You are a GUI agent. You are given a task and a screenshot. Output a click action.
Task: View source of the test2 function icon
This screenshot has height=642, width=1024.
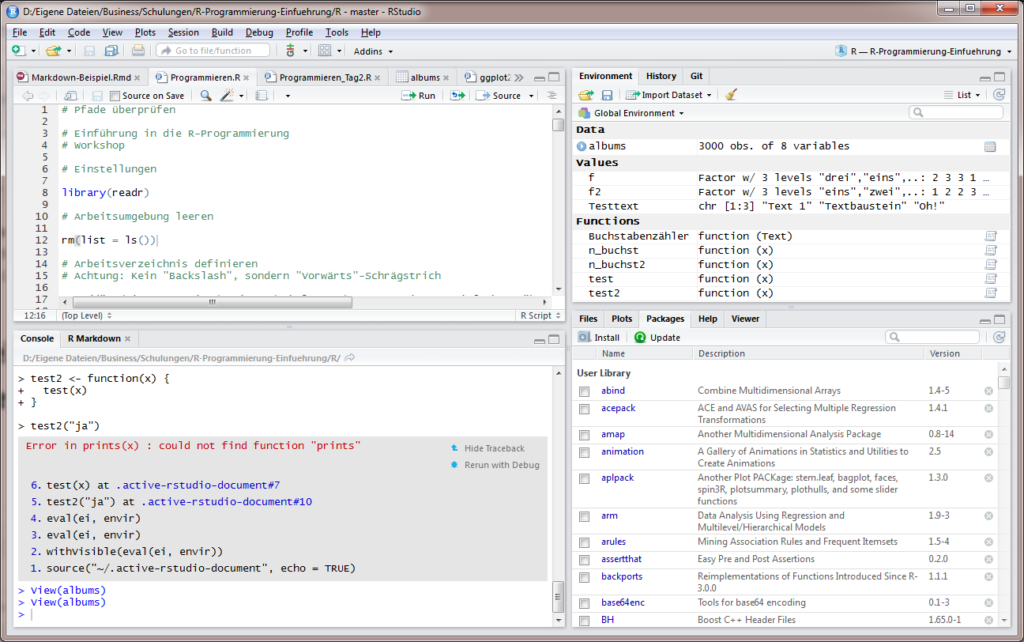click(x=991, y=293)
